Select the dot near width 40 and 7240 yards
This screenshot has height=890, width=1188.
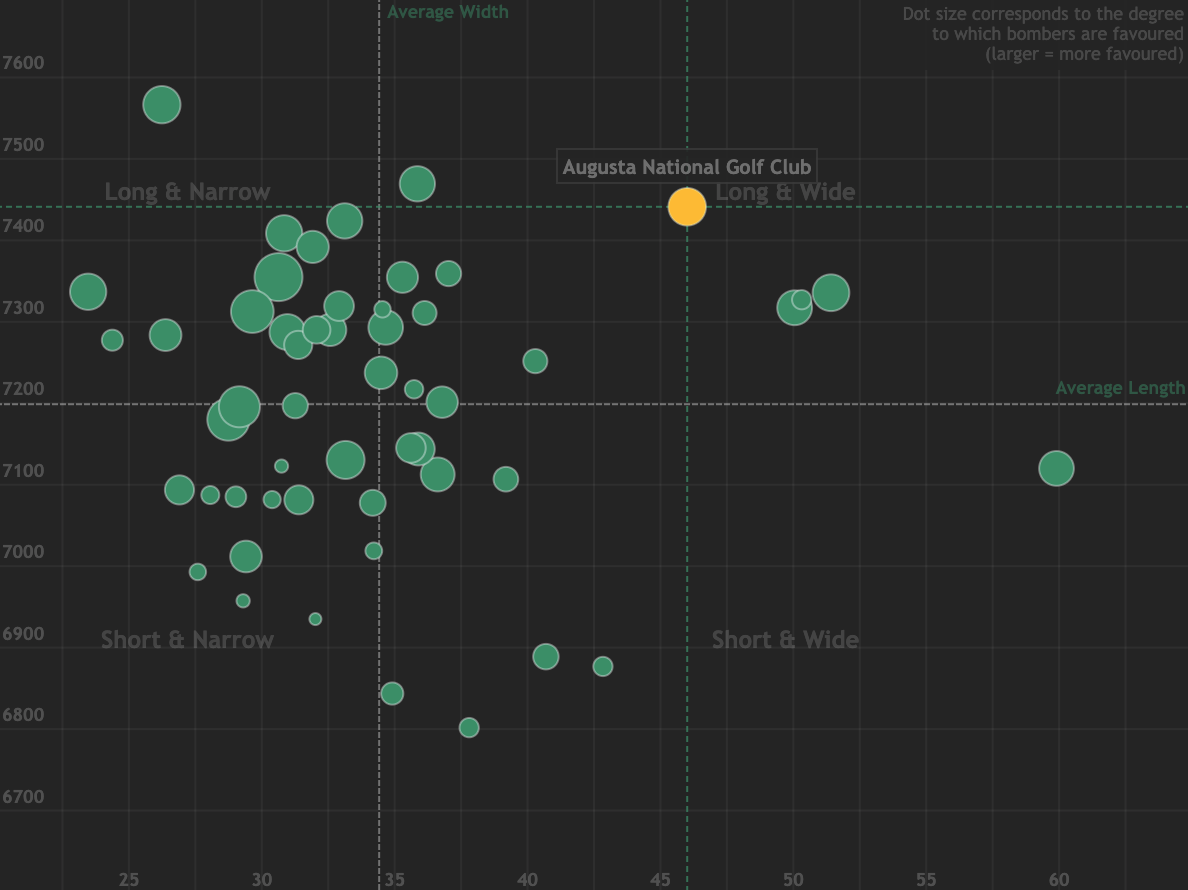[535, 361]
